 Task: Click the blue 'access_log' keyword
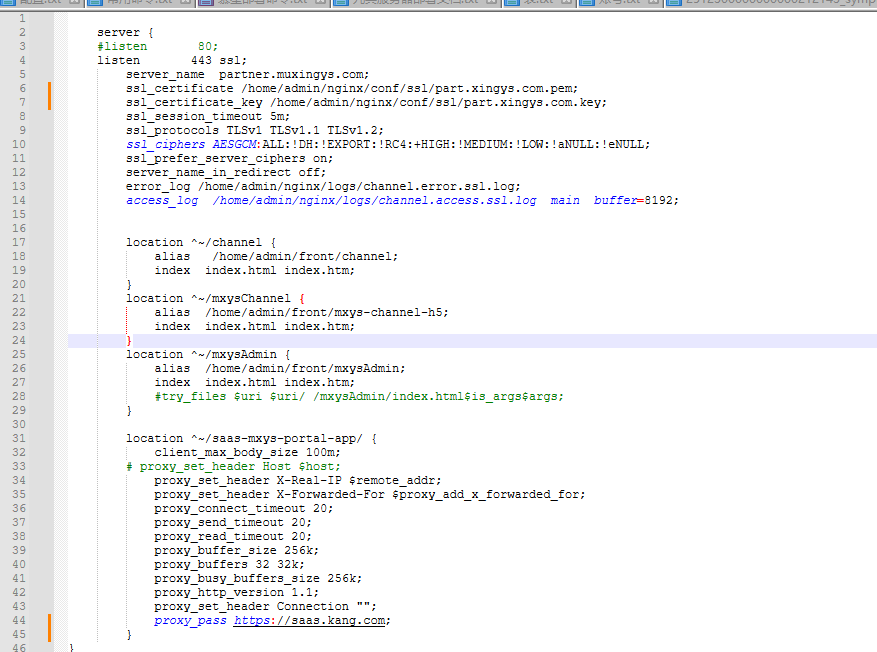click(162, 200)
